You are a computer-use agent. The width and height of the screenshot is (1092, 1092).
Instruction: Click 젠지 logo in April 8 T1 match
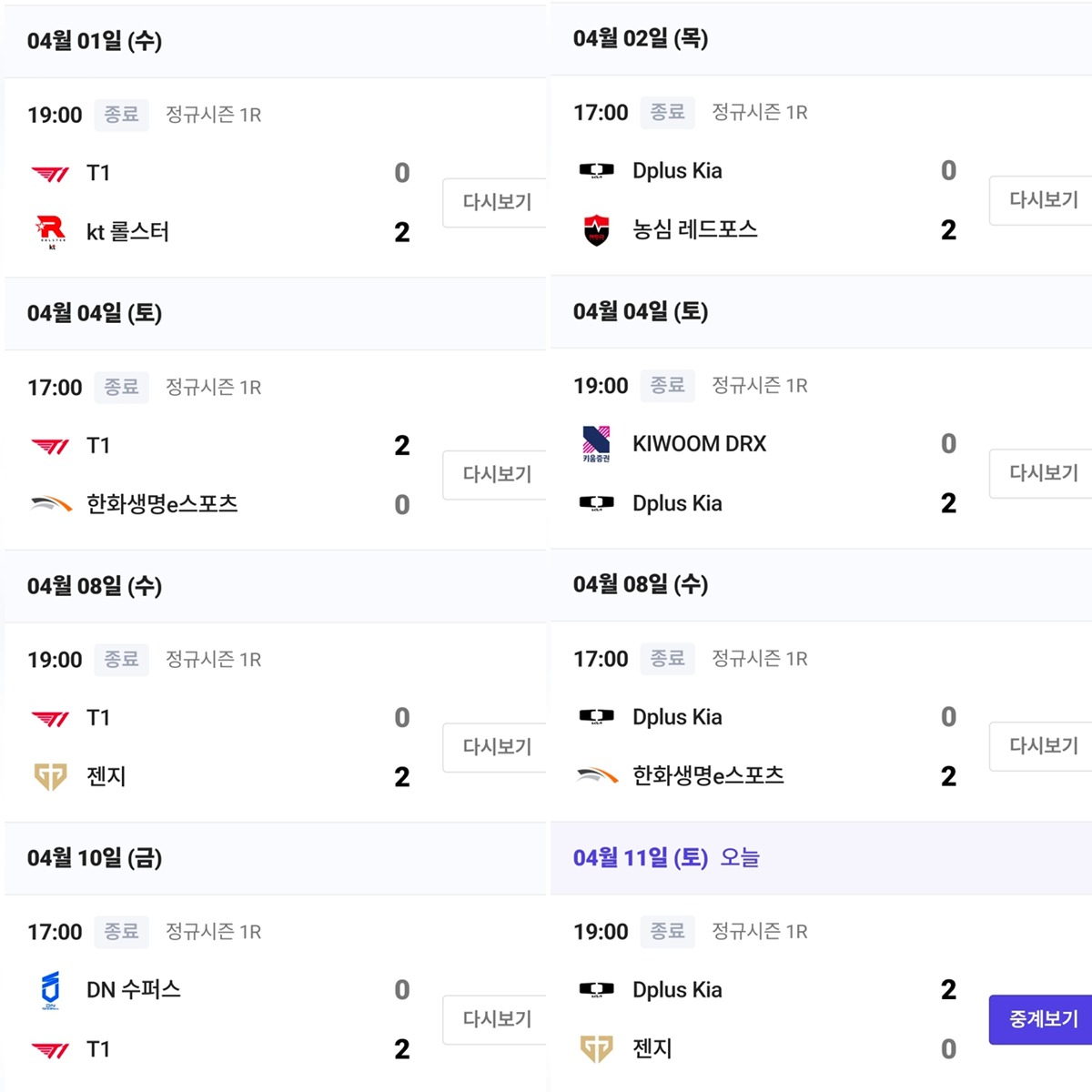[51, 776]
